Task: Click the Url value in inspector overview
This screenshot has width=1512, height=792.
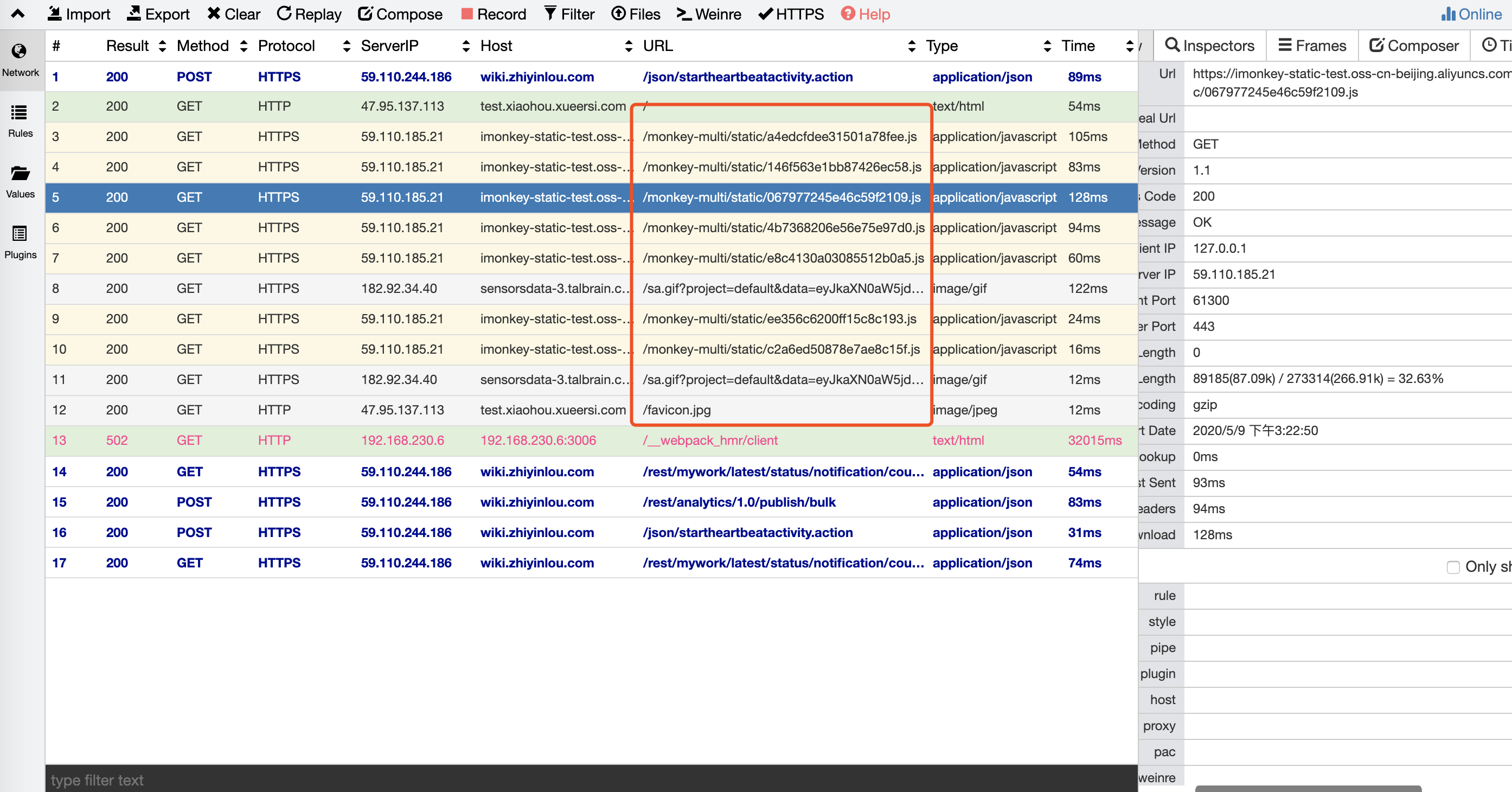Action: 1352,83
